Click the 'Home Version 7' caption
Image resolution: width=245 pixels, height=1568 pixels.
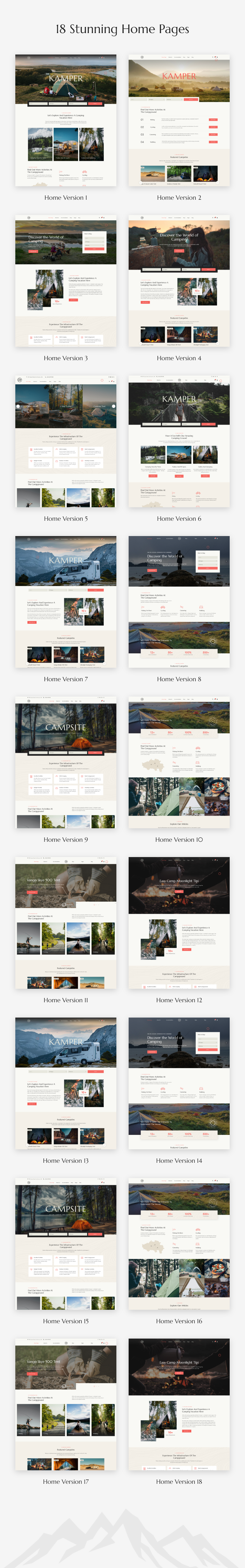[x=66, y=679]
